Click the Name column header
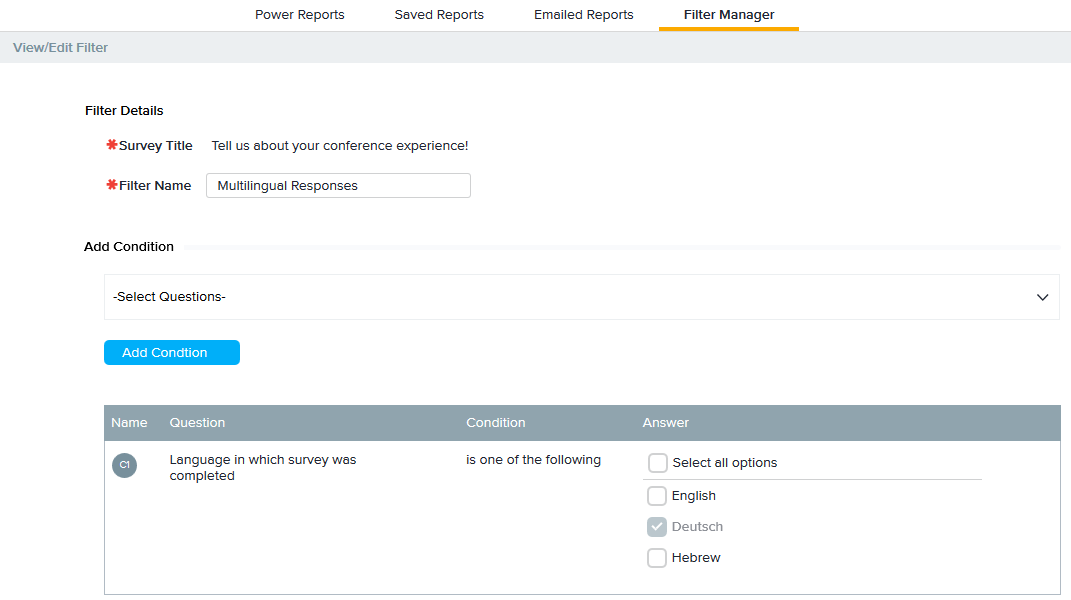 [x=129, y=423]
